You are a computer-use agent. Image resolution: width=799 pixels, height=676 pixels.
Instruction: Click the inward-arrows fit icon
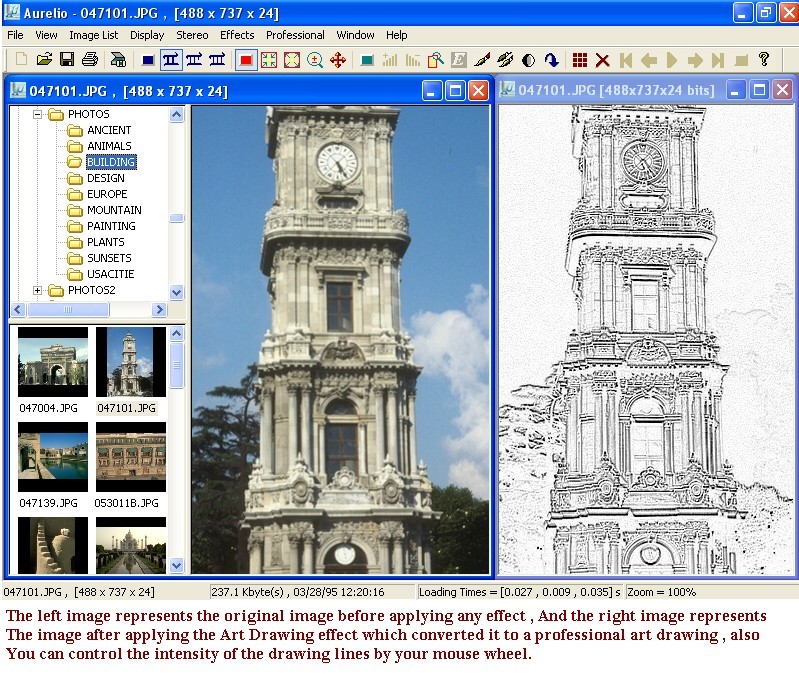tap(269, 60)
